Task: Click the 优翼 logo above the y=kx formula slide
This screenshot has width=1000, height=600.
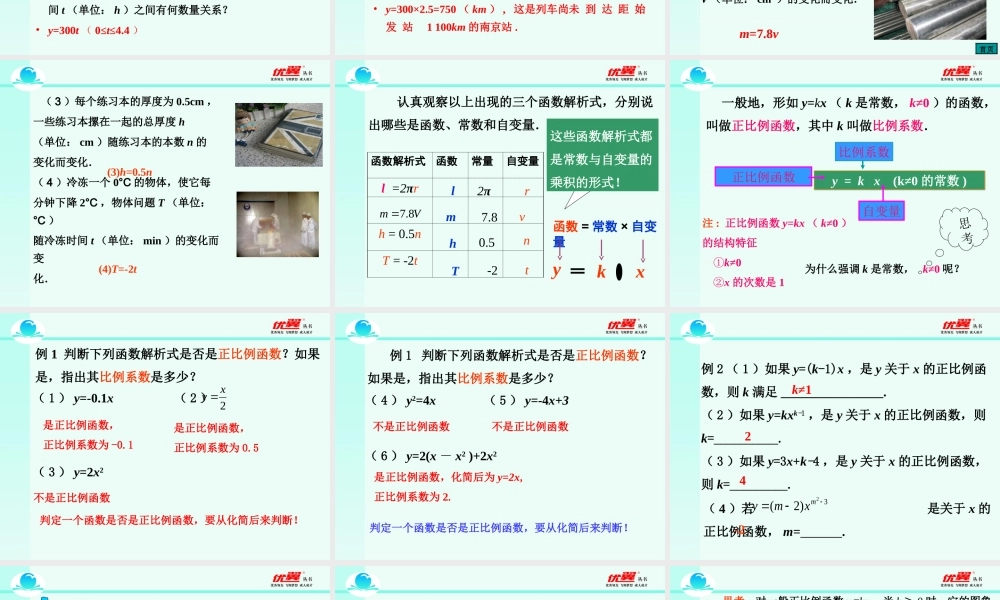Action: point(957,73)
